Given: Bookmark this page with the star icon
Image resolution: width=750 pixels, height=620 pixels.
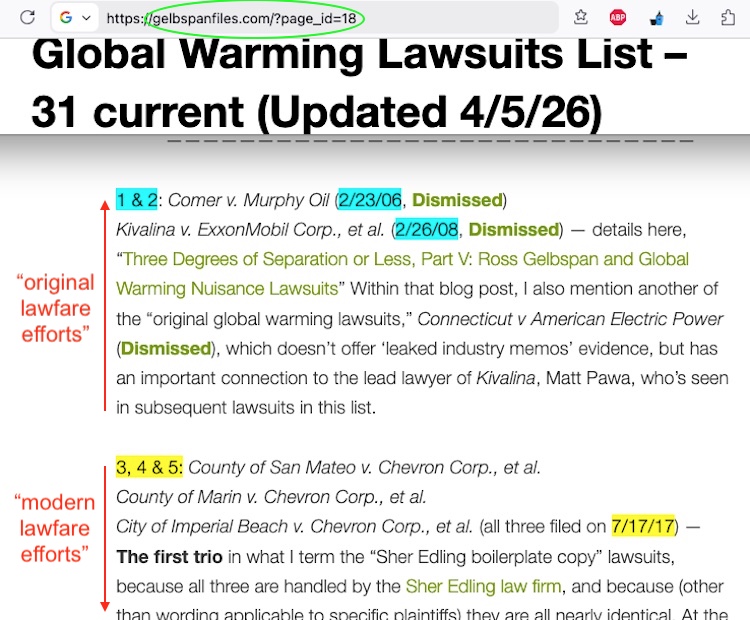Looking at the screenshot, I should coord(581,17).
